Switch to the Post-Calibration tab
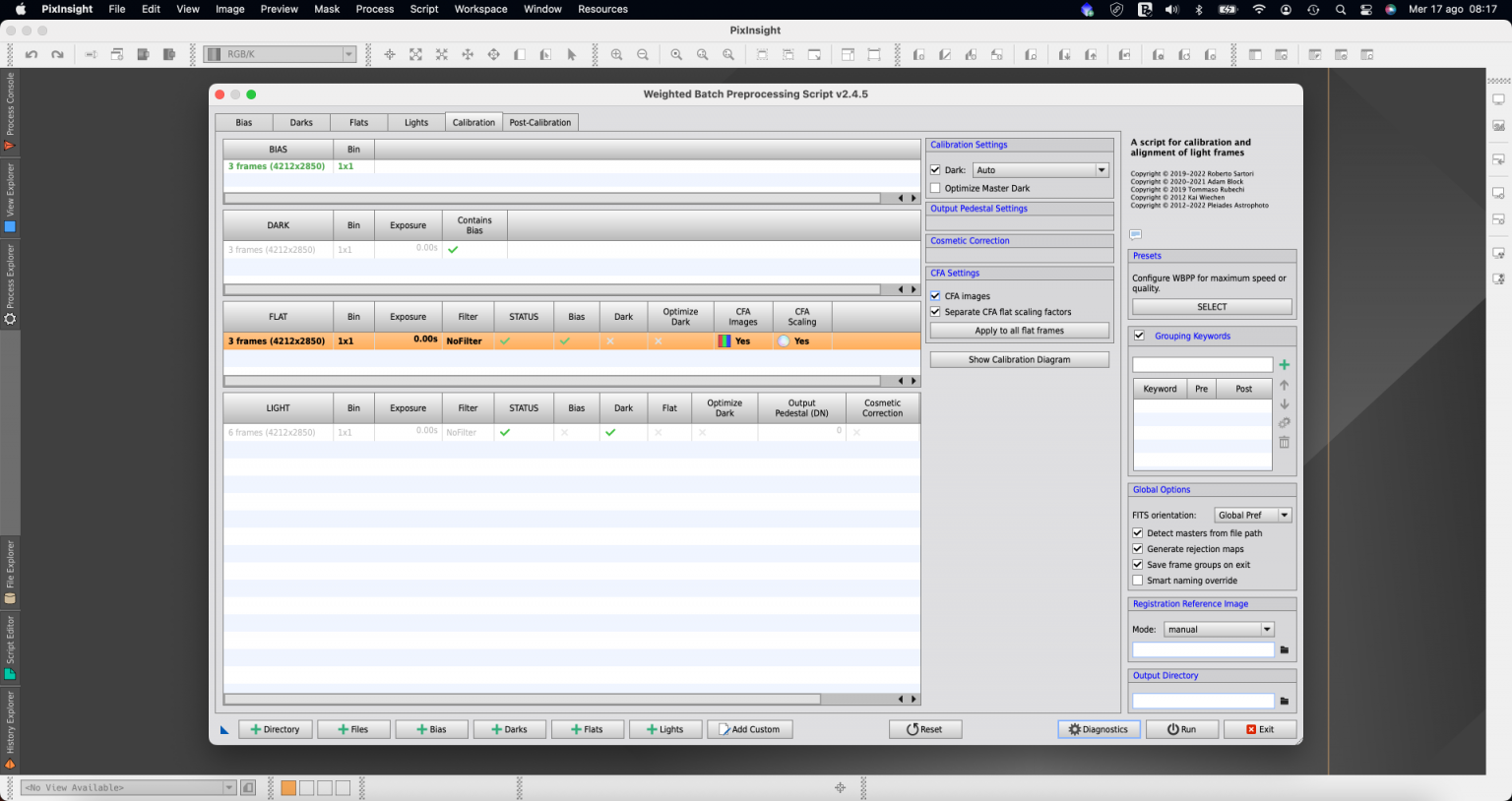Screen dimensions: 1512x801 pos(538,122)
